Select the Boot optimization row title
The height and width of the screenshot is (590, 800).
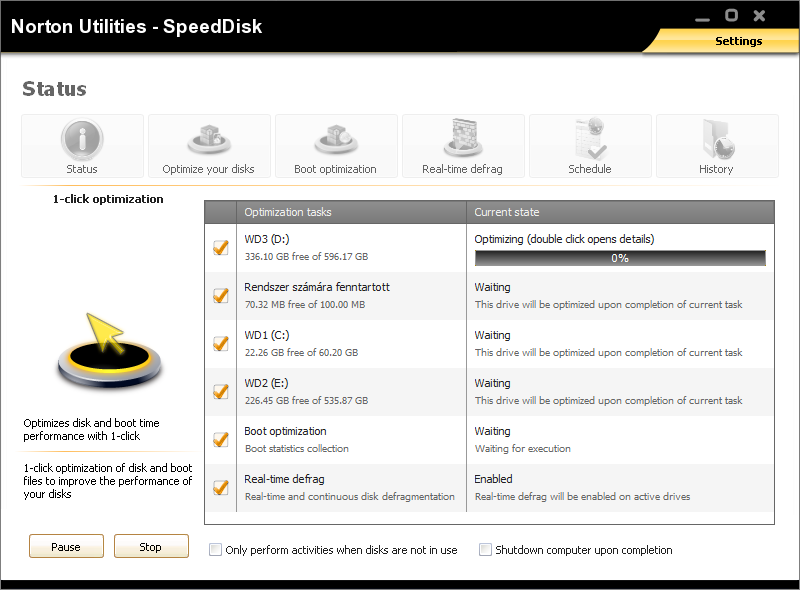[285, 431]
